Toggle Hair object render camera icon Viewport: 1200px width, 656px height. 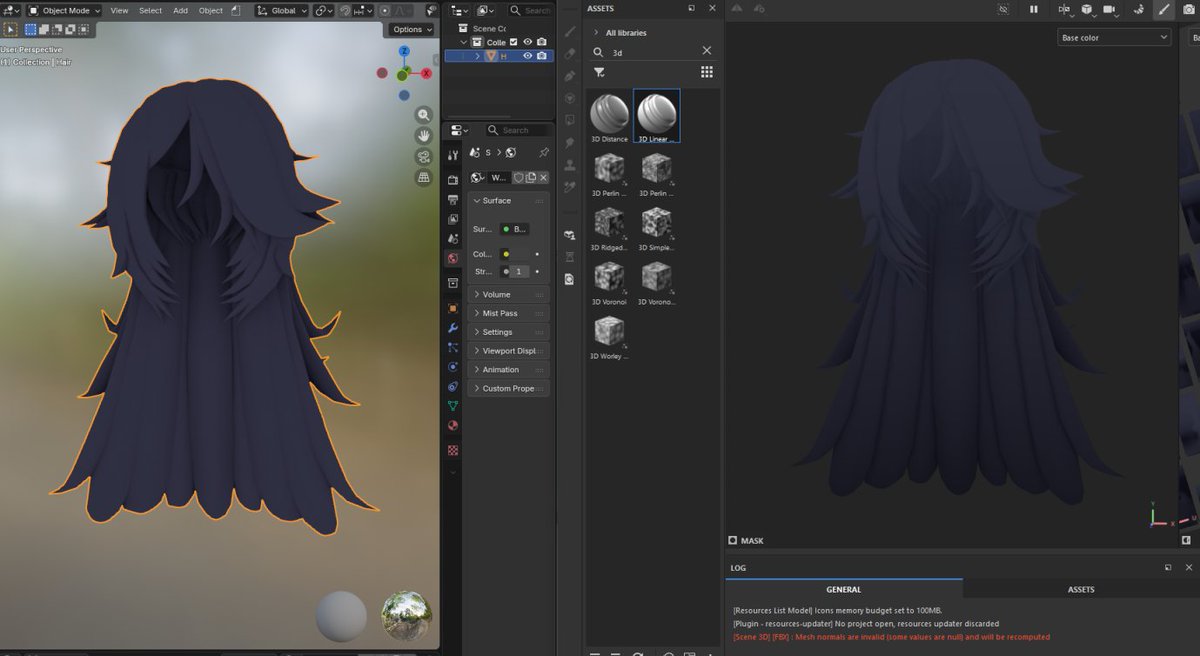[542, 56]
